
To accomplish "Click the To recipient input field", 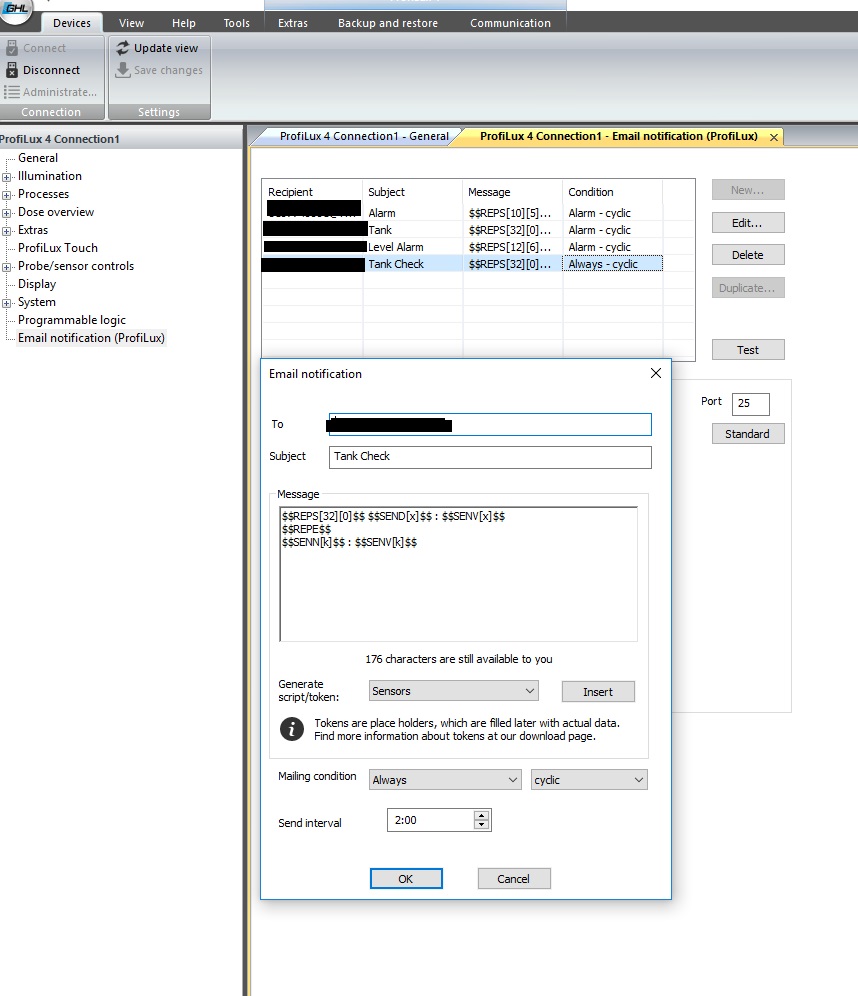I will pos(490,424).
